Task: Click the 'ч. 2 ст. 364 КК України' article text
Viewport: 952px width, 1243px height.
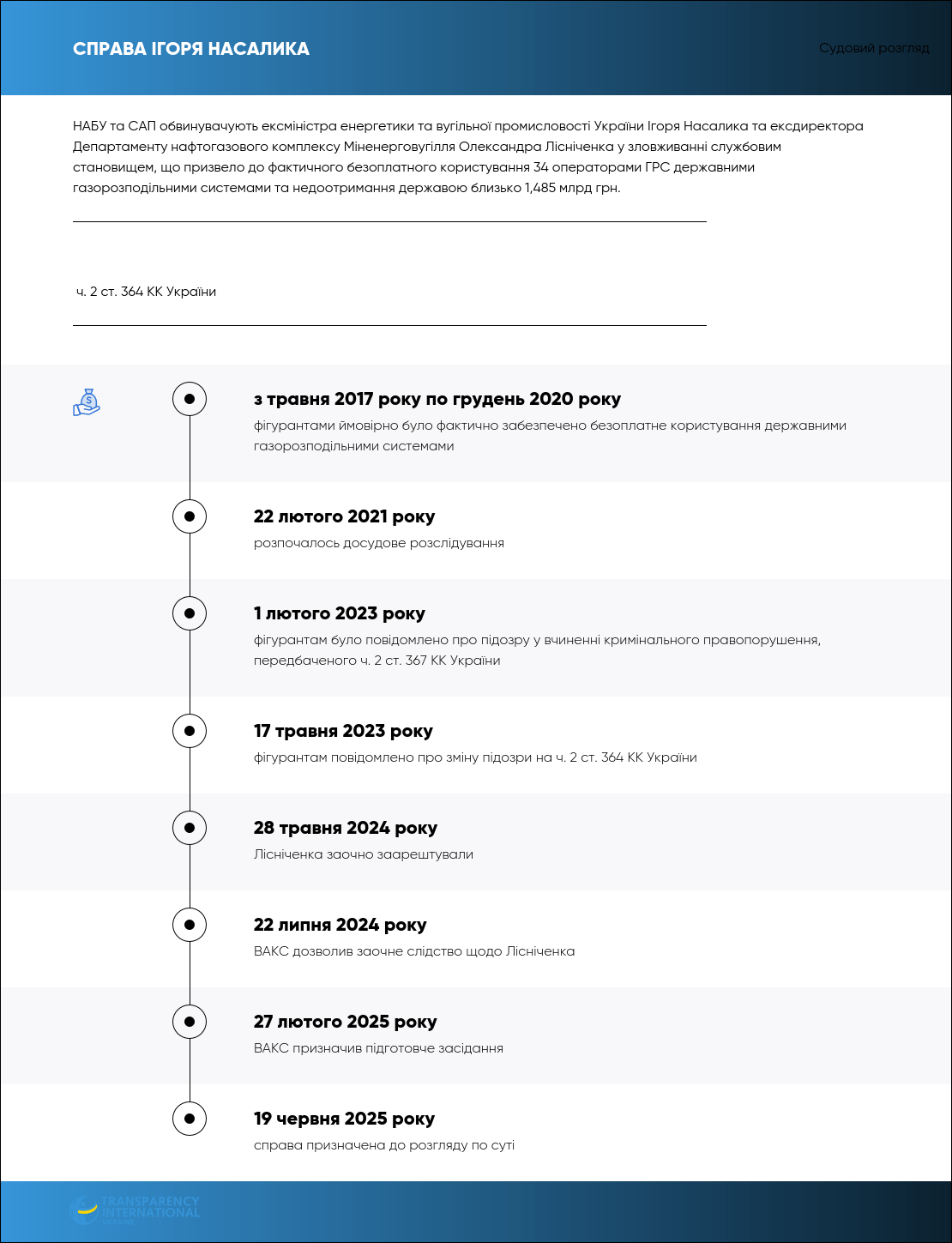Action: pos(146,292)
